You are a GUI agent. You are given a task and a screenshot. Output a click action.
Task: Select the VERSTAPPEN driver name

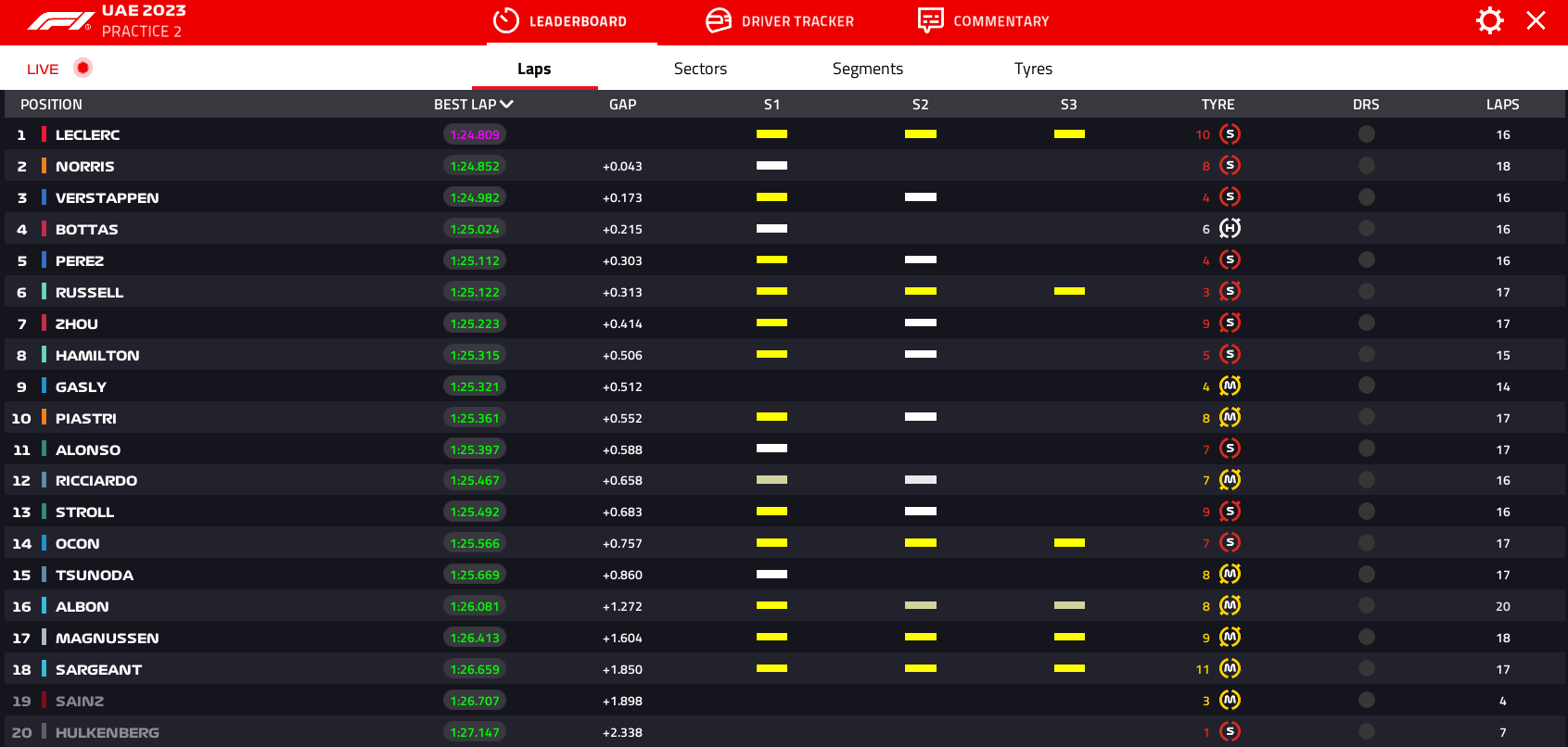tap(107, 198)
